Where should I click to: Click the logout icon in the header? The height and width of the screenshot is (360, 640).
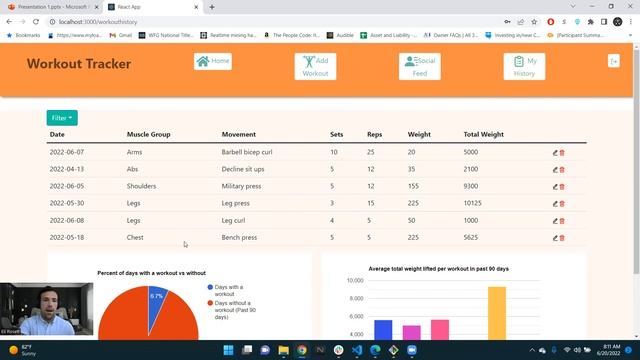tap(613, 61)
